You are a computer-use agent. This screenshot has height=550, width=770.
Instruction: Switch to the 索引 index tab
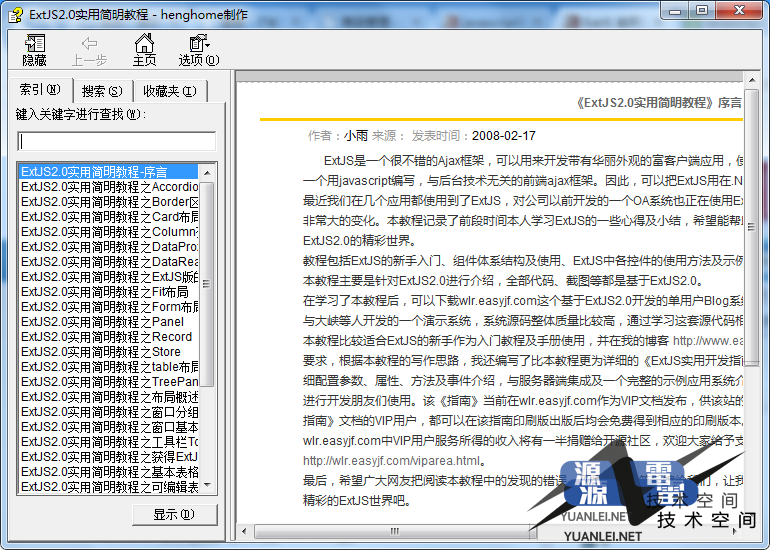(x=40, y=90)
